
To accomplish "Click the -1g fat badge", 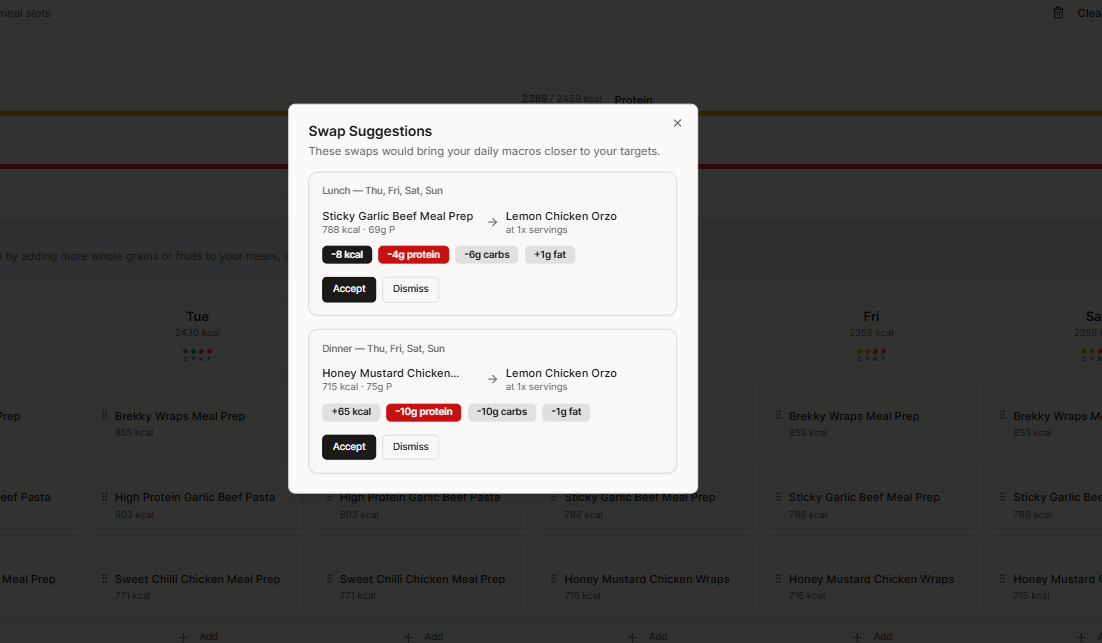I will [566, 412].
